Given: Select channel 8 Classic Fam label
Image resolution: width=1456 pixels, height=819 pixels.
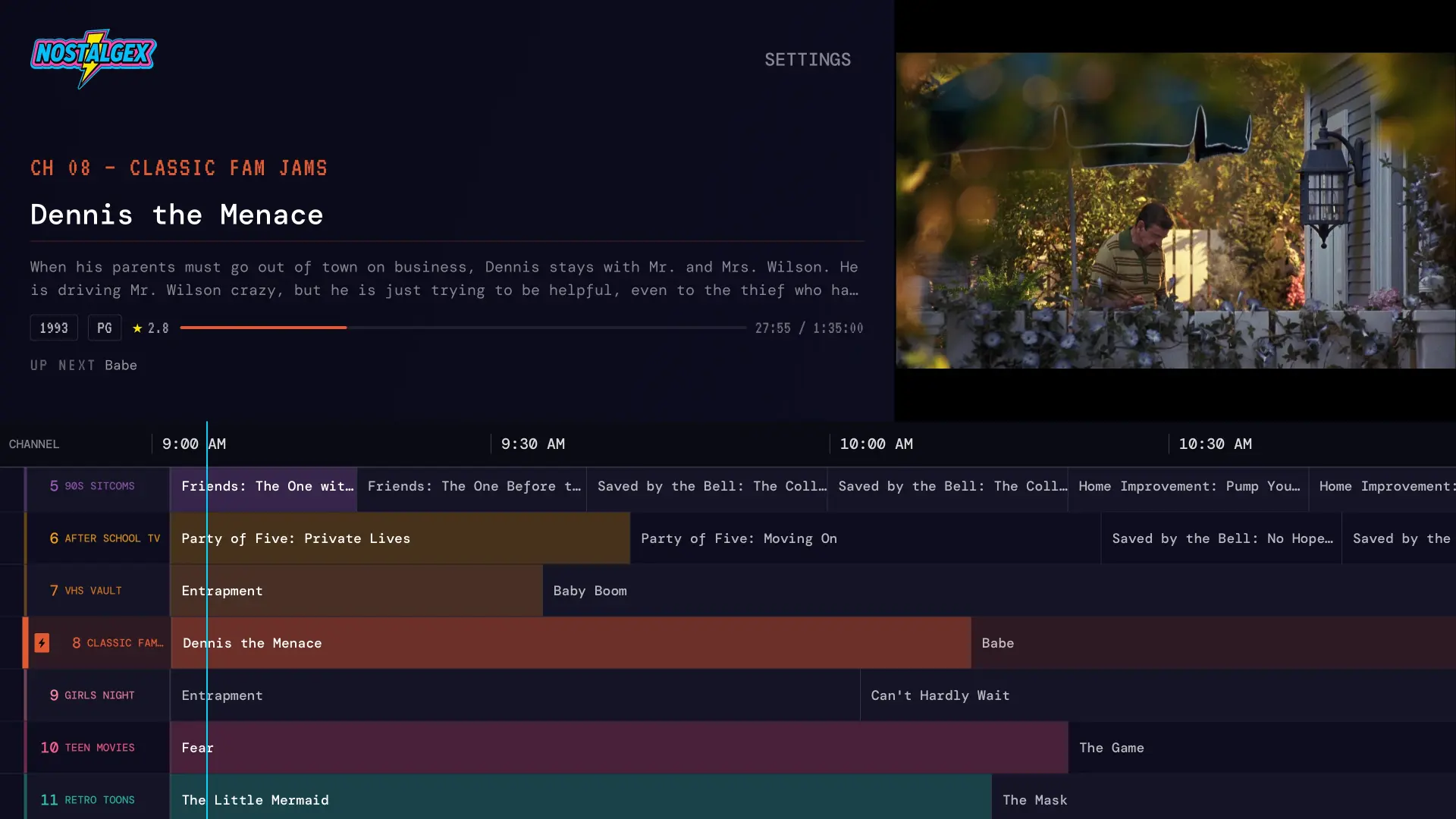Looking at the screenshot, I should click(x=118, y=643).
